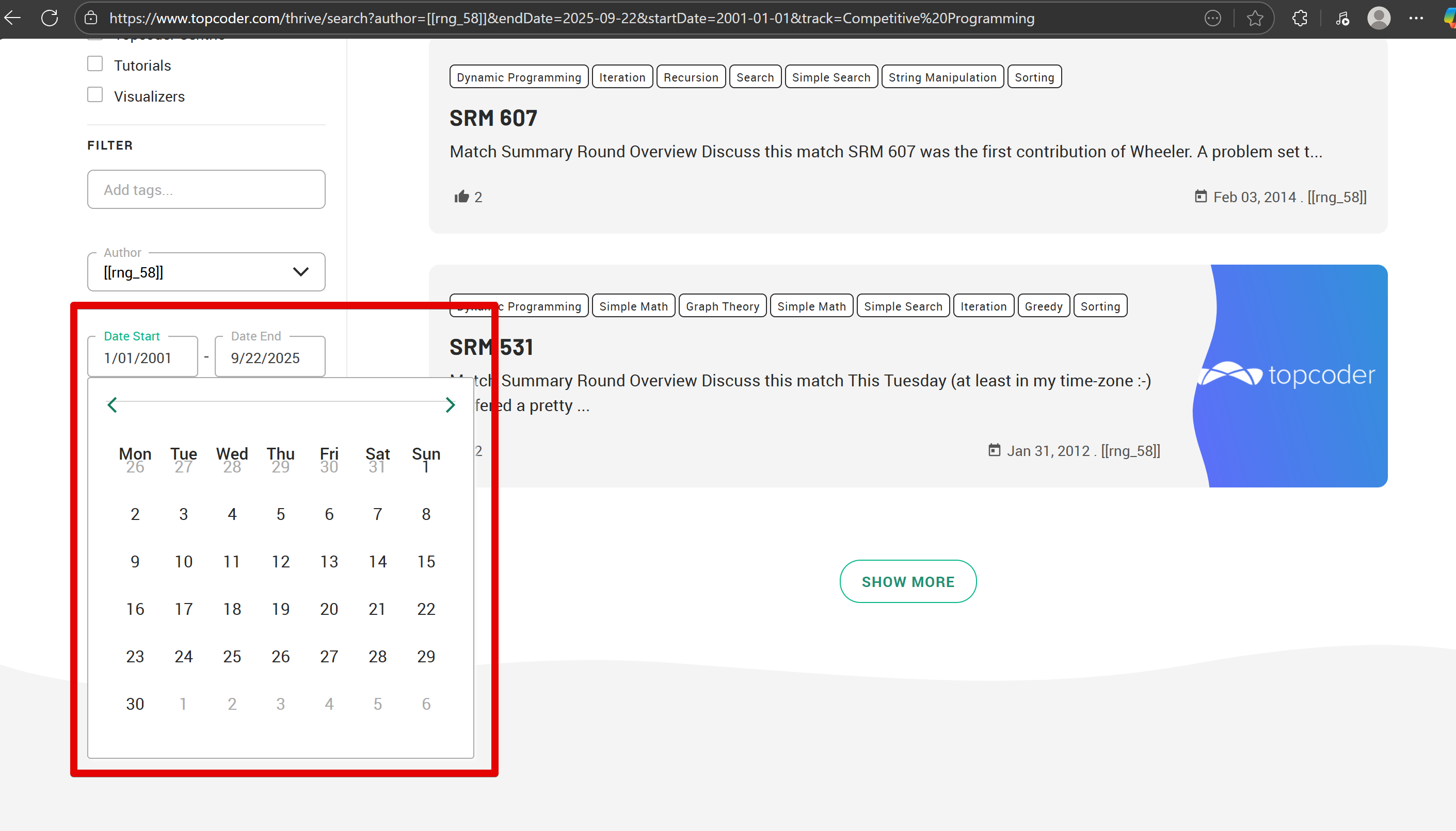Screen dimensions: 1456x831
Task: Open browser settings and more menu
Action: (1416, 18)
